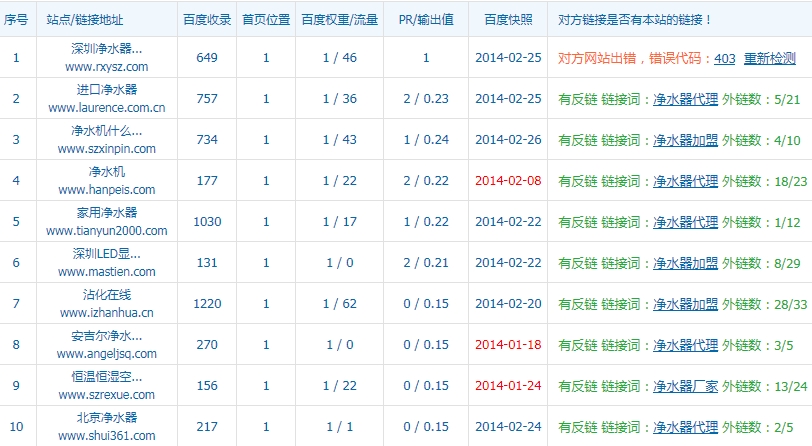The height and width of the screenshot is (446, 812).
Task: Click the Baidu index value 1030
Action: pyautogui.click(x=207, y=221)
